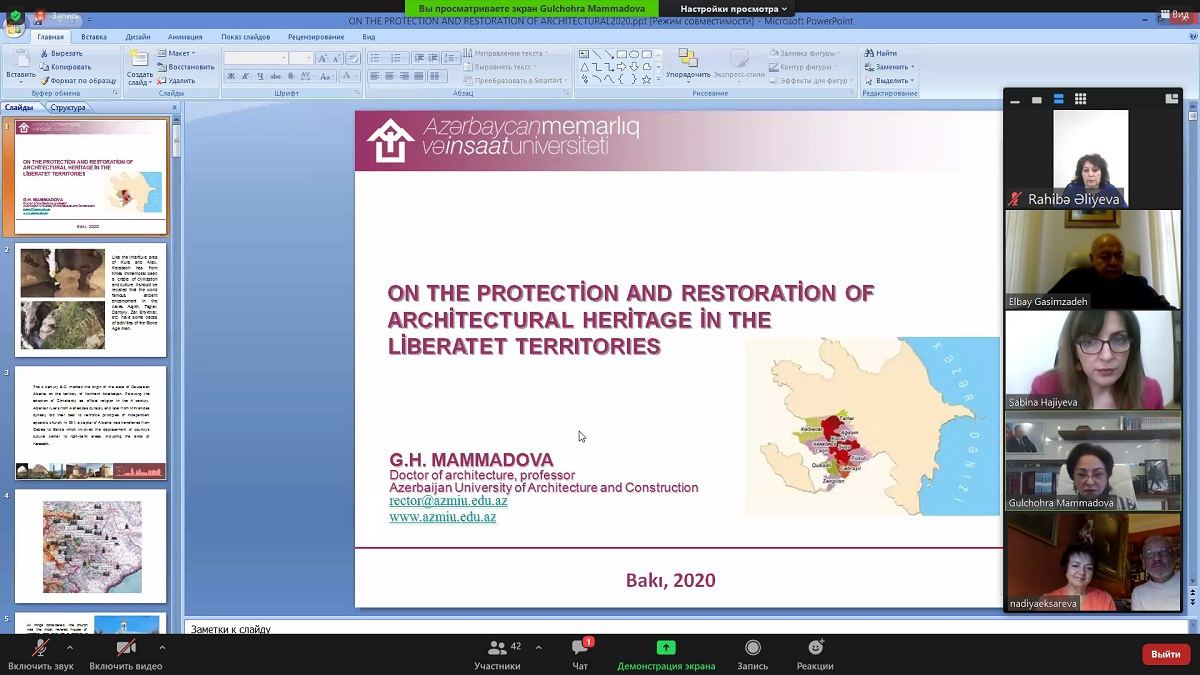Screen dimensions: 1200x675
Task: Open Реакции reactions menu
Action: pyautogui.click(x=815, y=655)
